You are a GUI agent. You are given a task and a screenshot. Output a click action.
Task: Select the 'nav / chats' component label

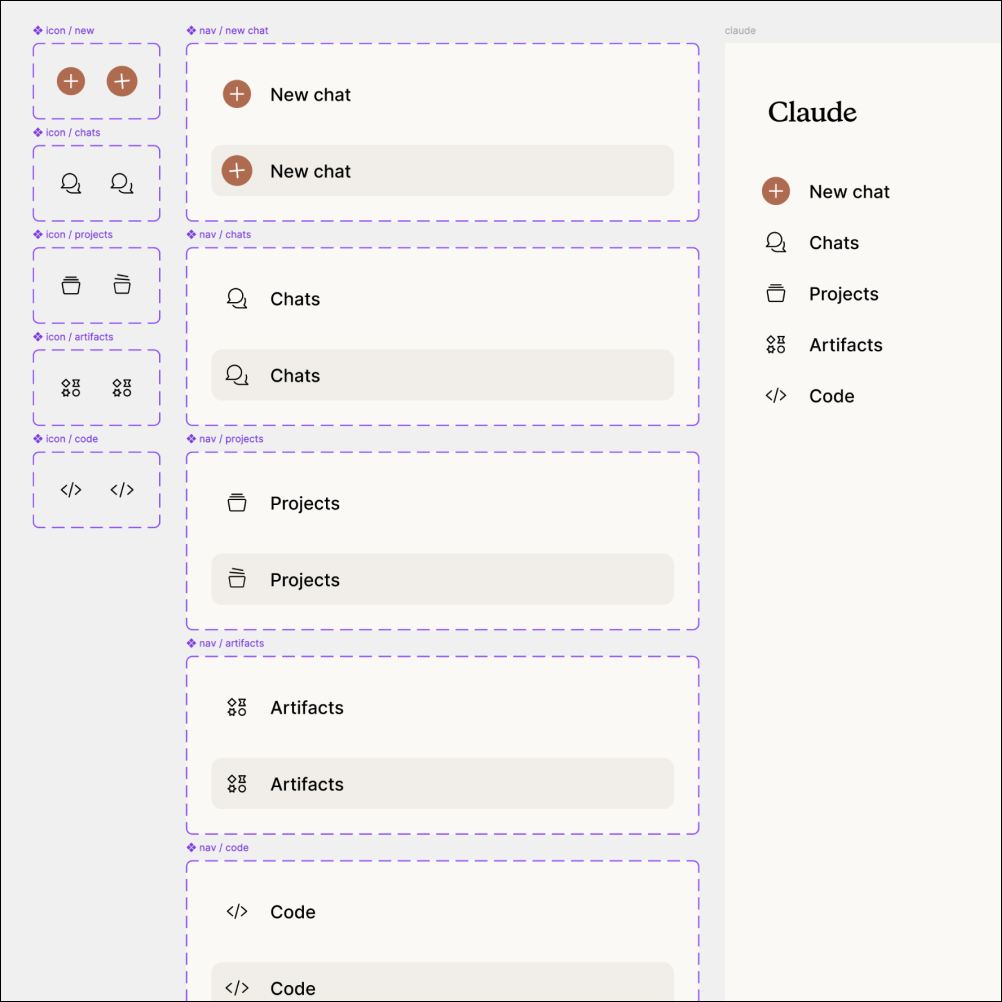[219, 235]
